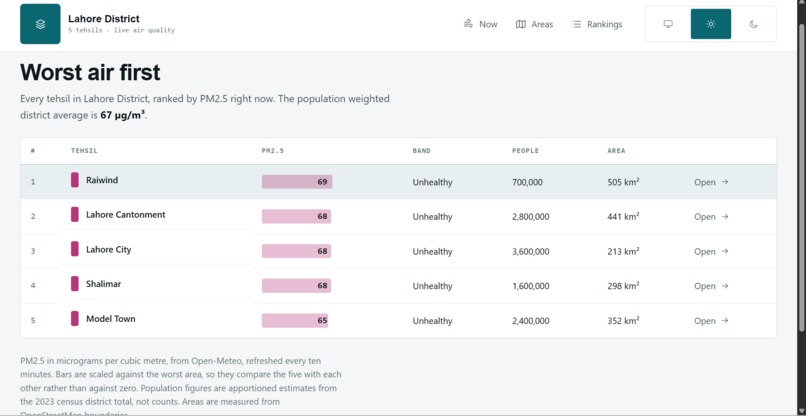Click the TEHSIL column header
Image resolution: width=806 pixels, height=416 pixels.
click(84, 151)
